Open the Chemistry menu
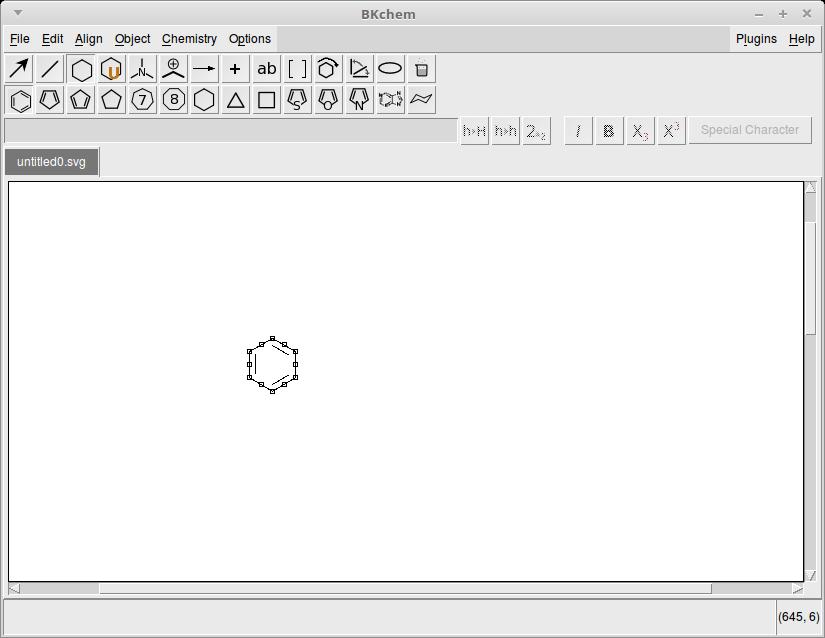Image resolution: width=825 pixels, height=638 pixels. pyautogui.click(x=189, y=39)
